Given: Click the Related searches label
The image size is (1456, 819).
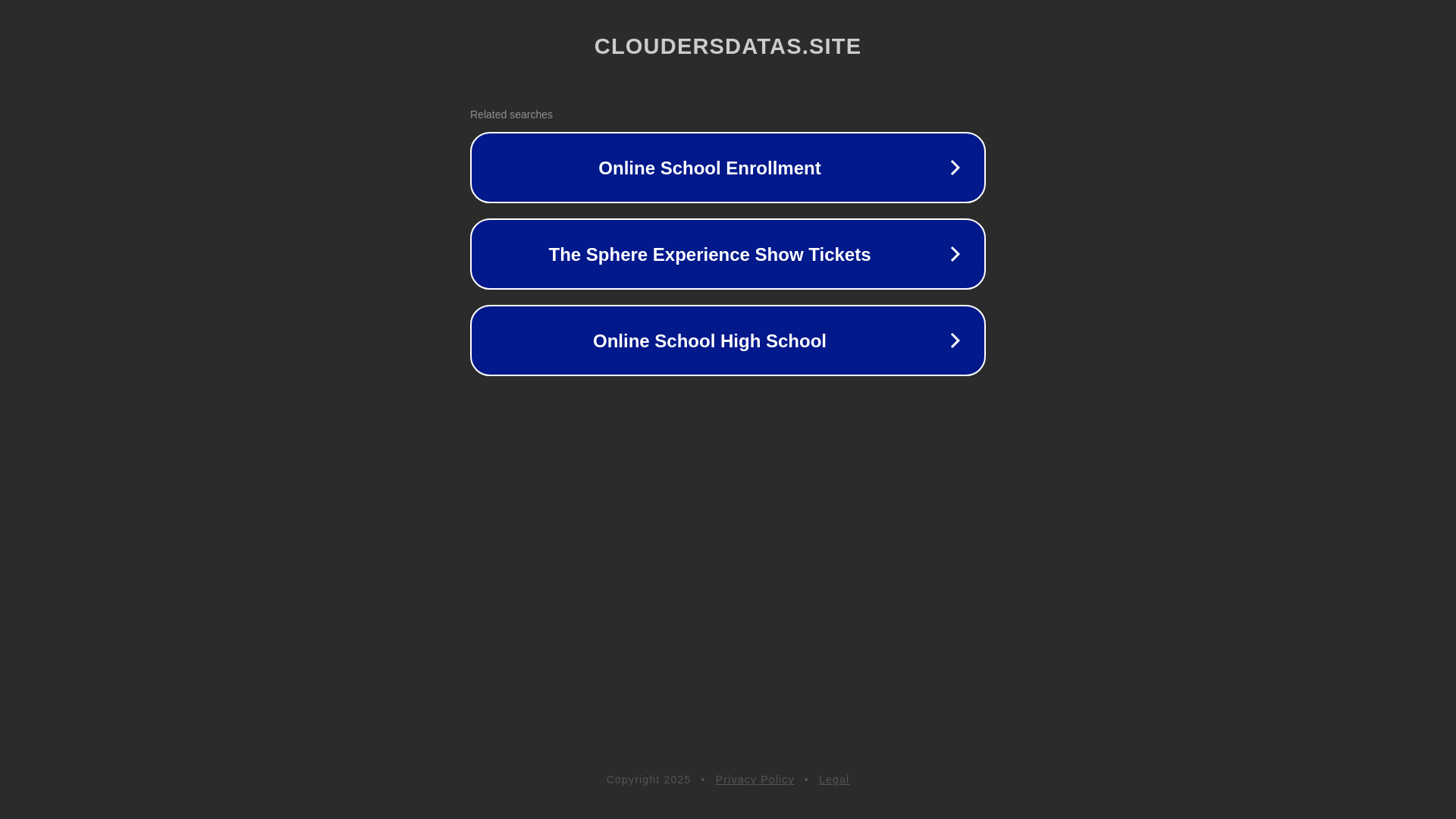Looking at the screenshot, I should [511, 115].
